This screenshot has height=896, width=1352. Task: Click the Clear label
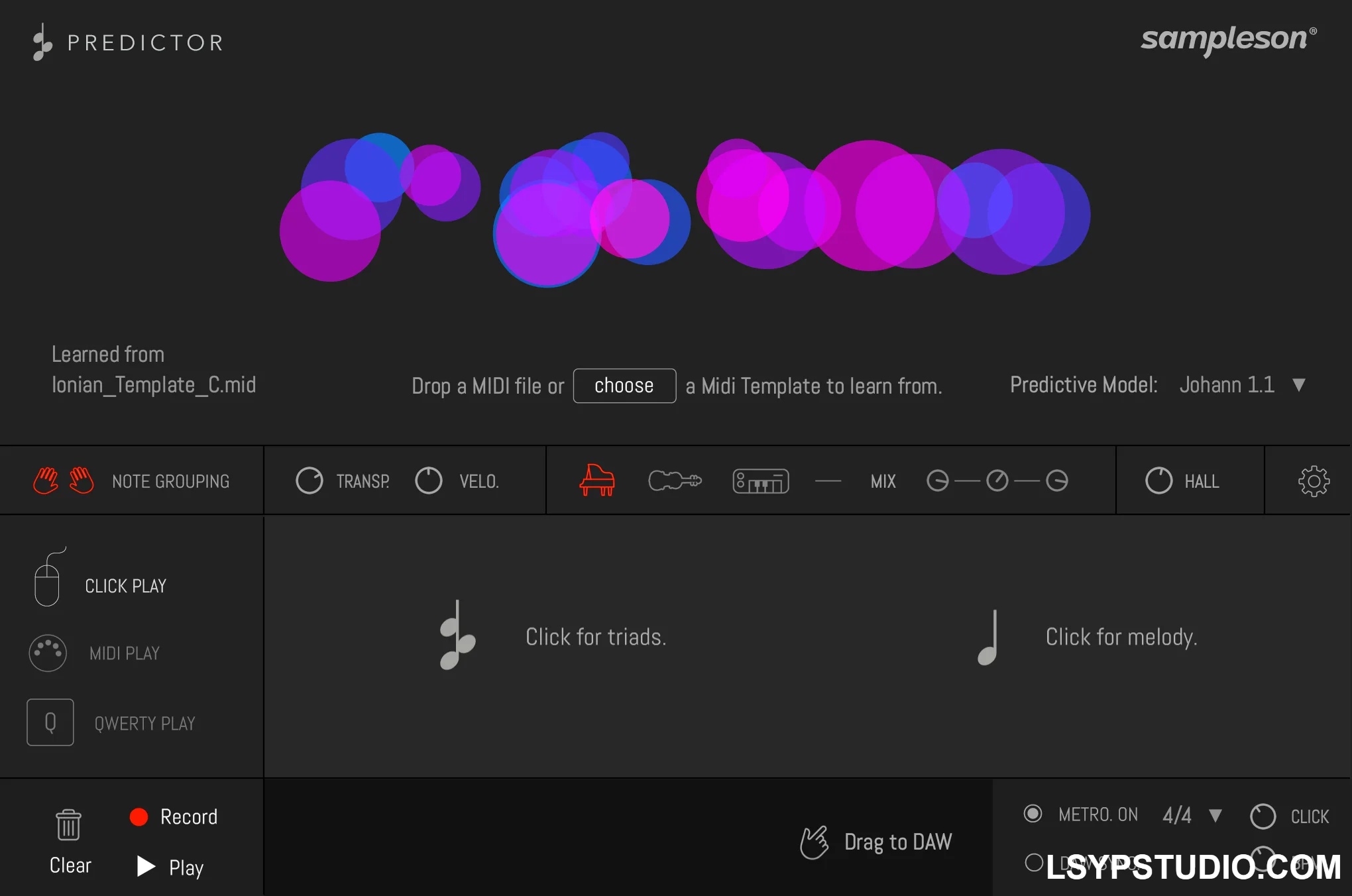[x=70, y=866]
